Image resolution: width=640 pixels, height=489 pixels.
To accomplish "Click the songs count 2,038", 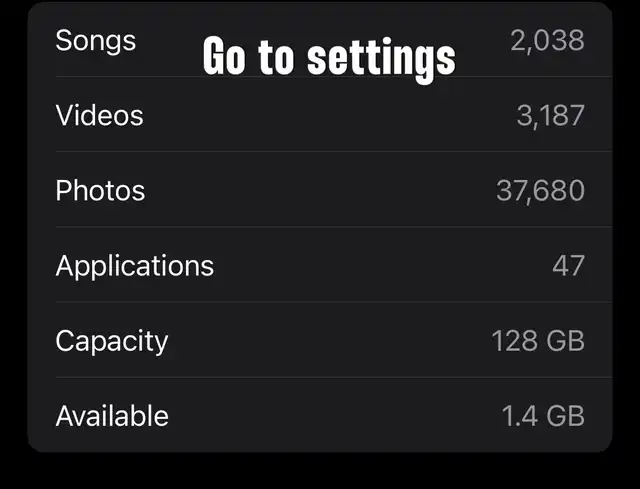I will pos(547,41).
